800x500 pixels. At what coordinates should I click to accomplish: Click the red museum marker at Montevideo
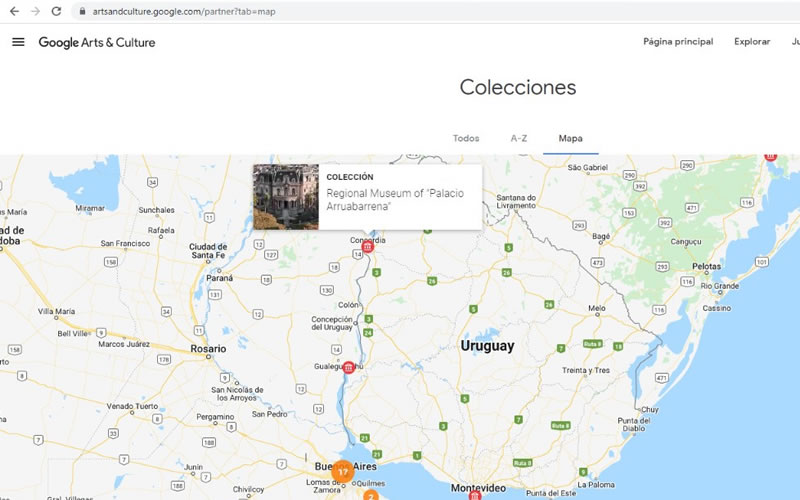475,495
